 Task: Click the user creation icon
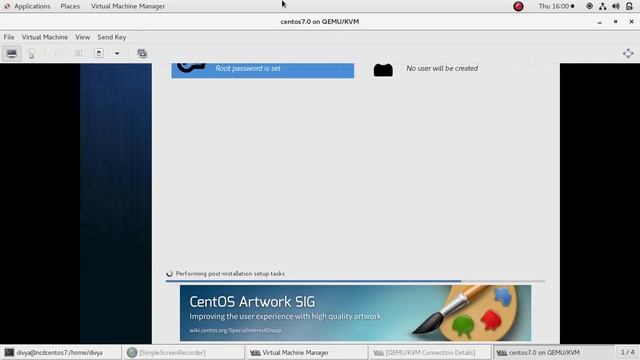(383, 70)
